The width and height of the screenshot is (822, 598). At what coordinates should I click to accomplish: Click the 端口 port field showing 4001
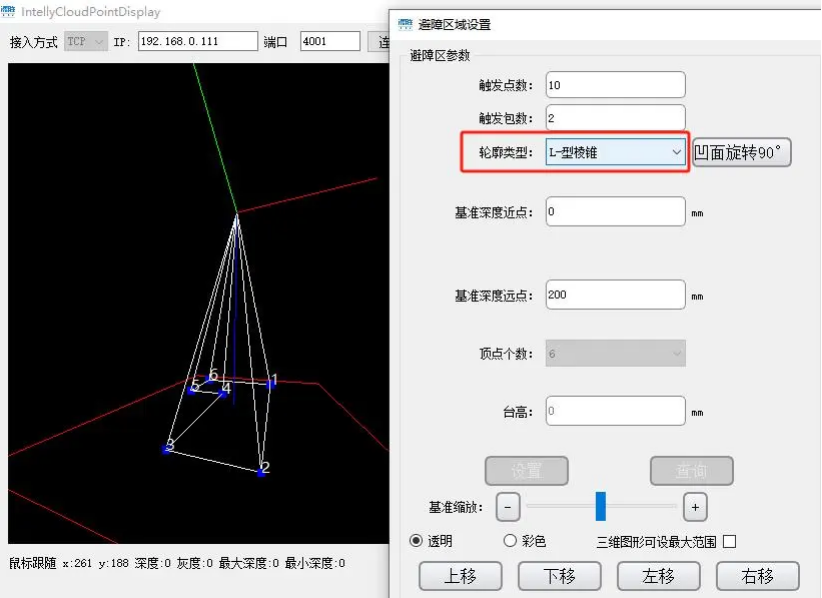pos(330,41)
